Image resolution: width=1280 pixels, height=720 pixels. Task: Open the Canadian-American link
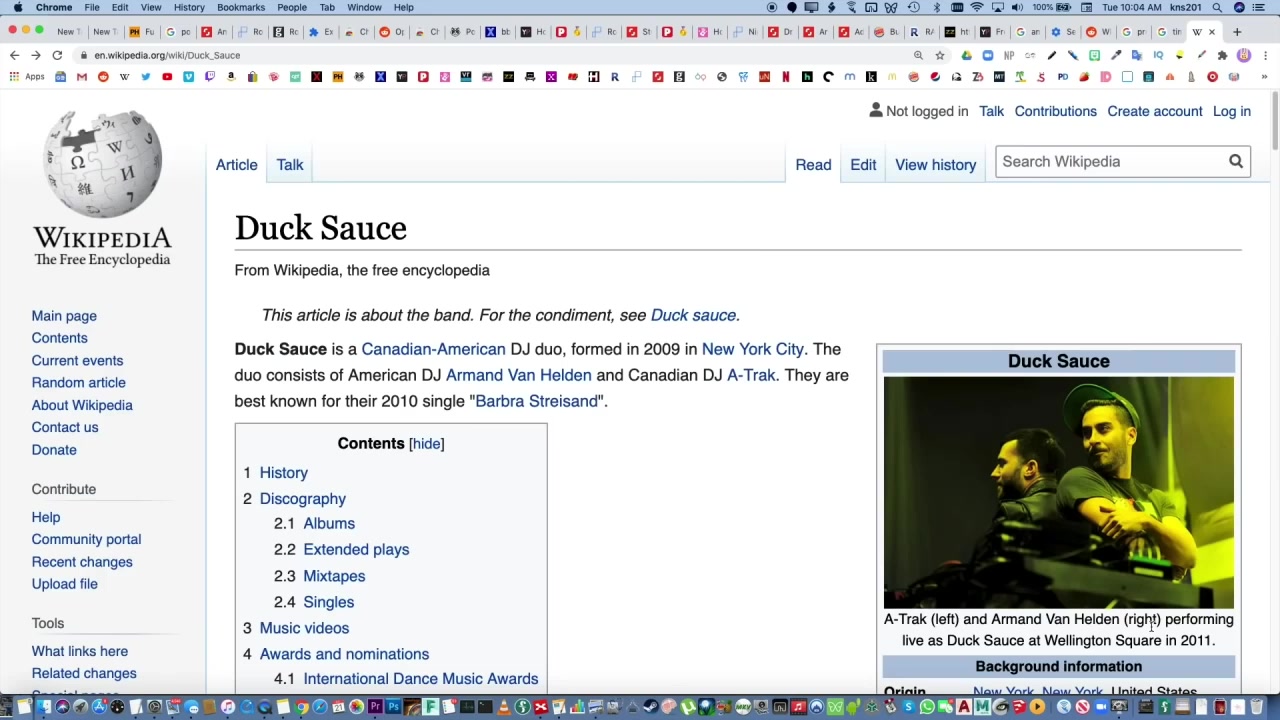[434, 349]
